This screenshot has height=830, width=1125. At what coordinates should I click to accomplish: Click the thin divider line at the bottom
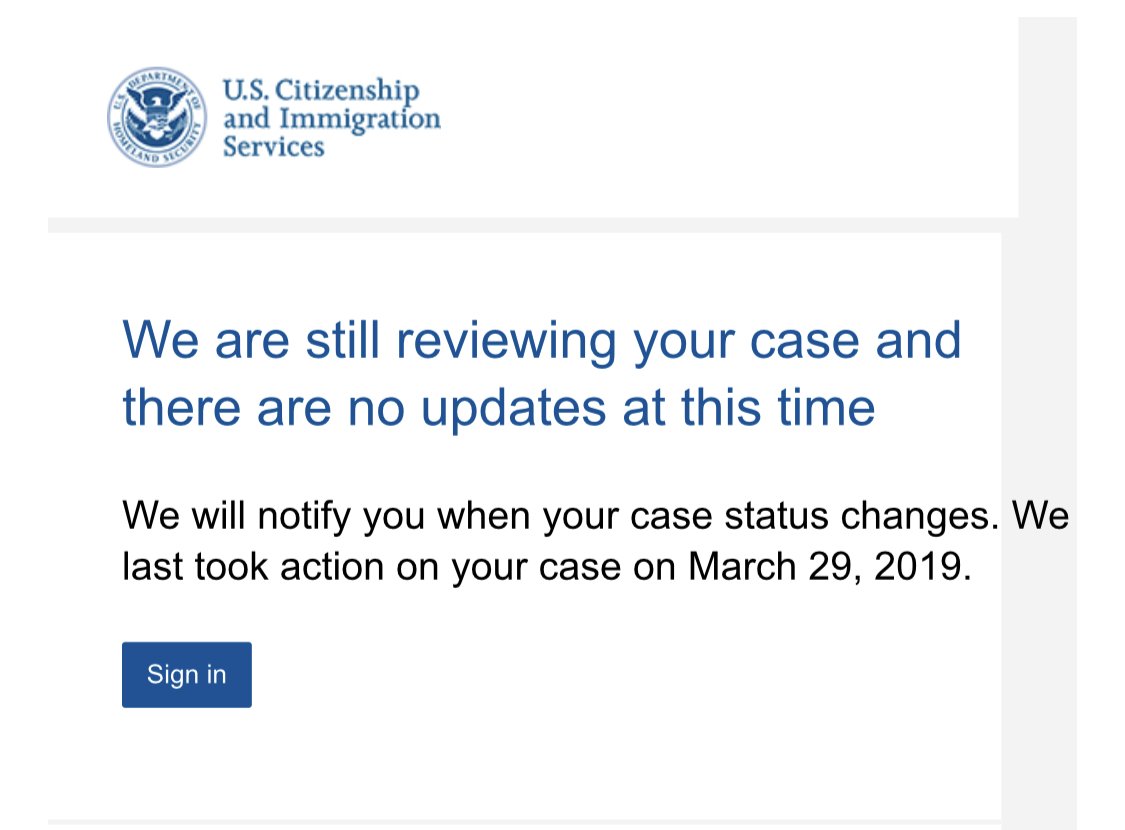(x=524, y=820)
